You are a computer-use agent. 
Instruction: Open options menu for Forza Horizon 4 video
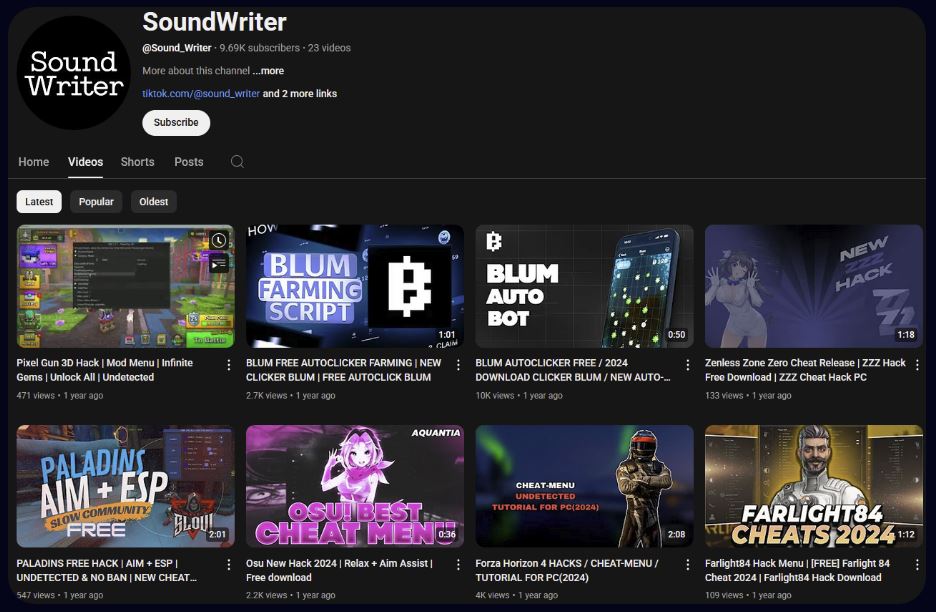pos(688,565)
